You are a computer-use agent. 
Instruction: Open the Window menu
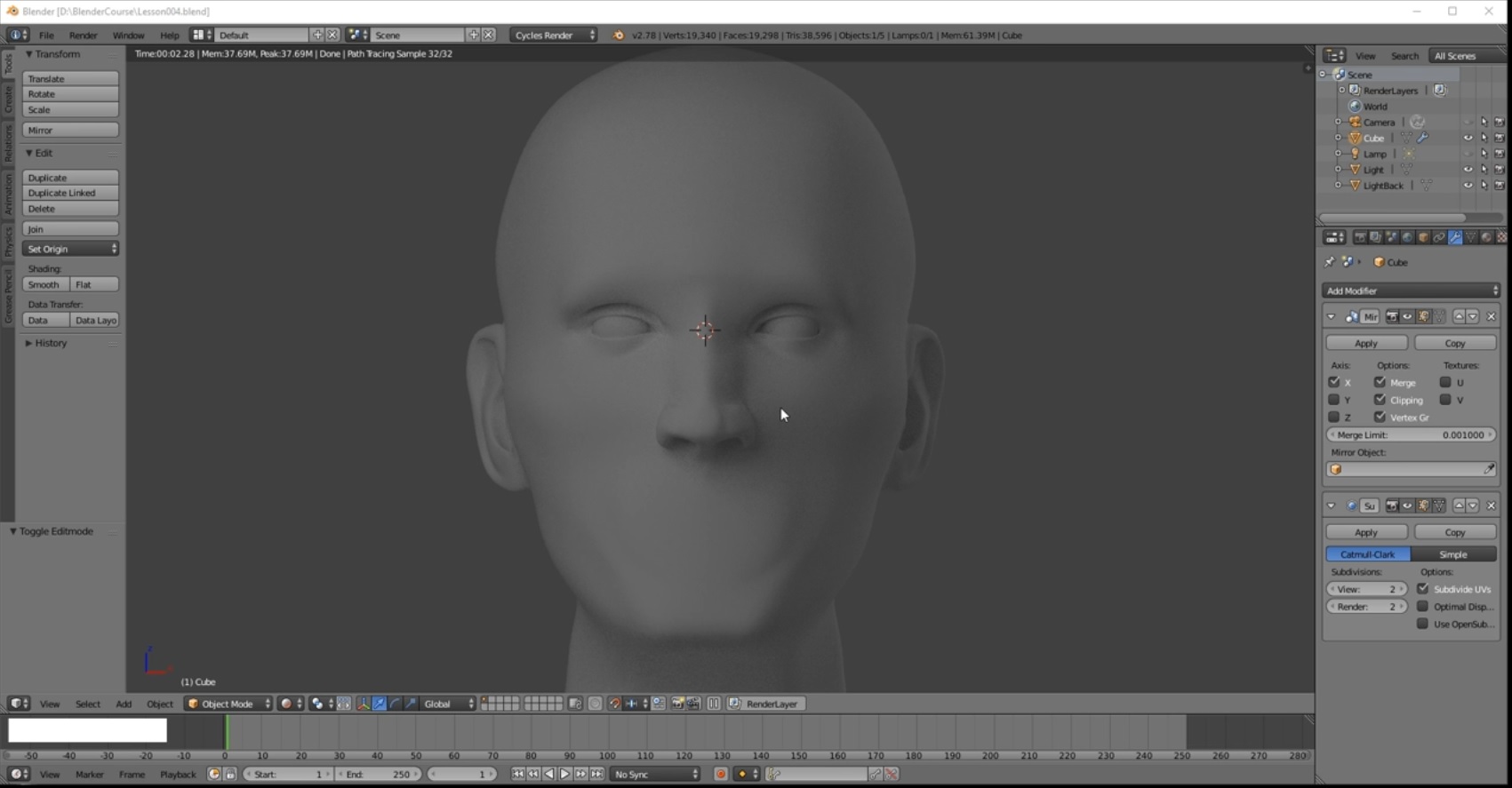[128, 35]
